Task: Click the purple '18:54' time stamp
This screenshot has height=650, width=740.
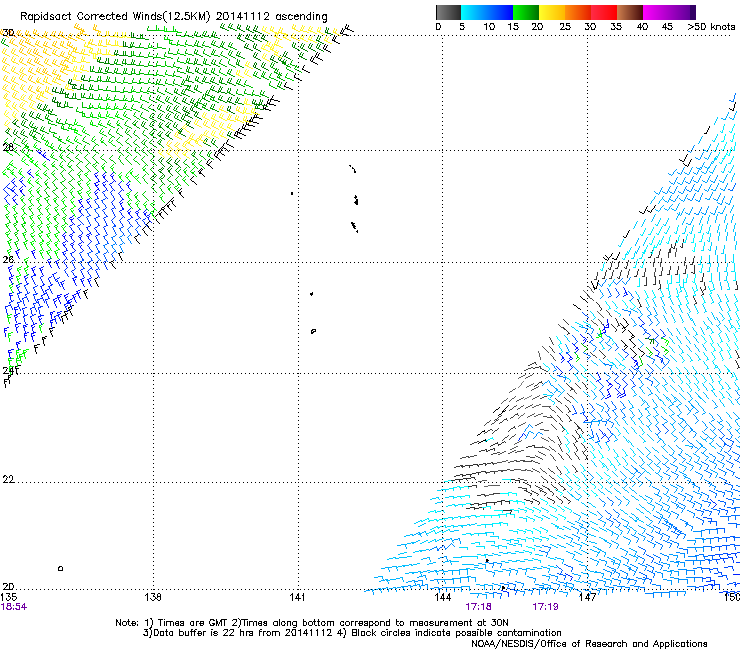Action: pos(14,607)
